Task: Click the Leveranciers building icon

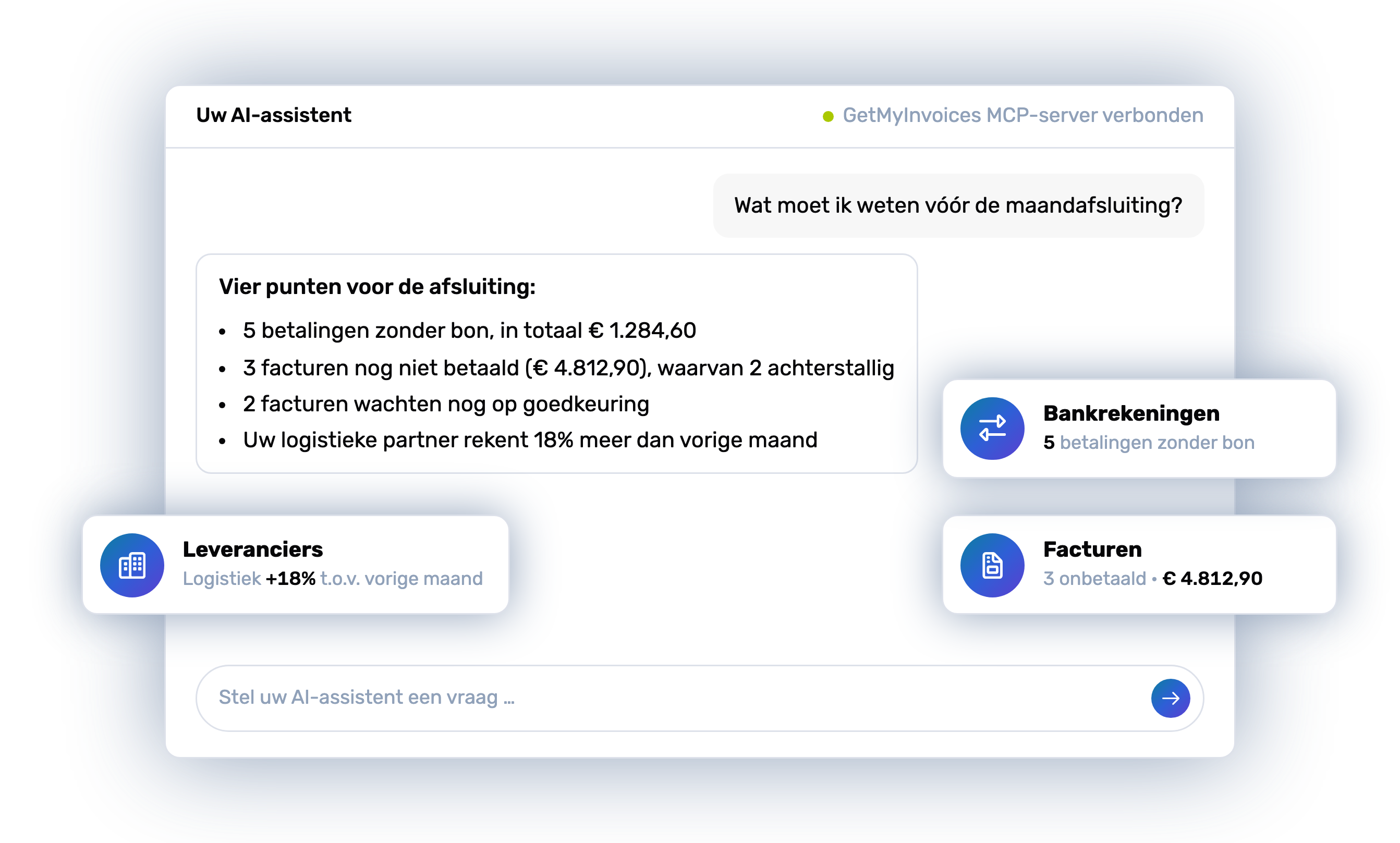Action: (x=132, y=565)
